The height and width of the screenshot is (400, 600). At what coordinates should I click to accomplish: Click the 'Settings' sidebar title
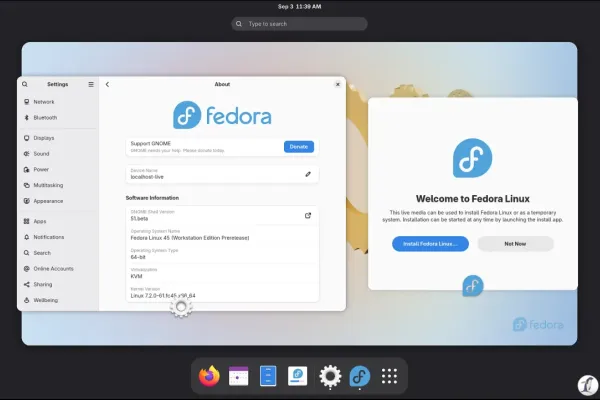(x=58, y=84)
